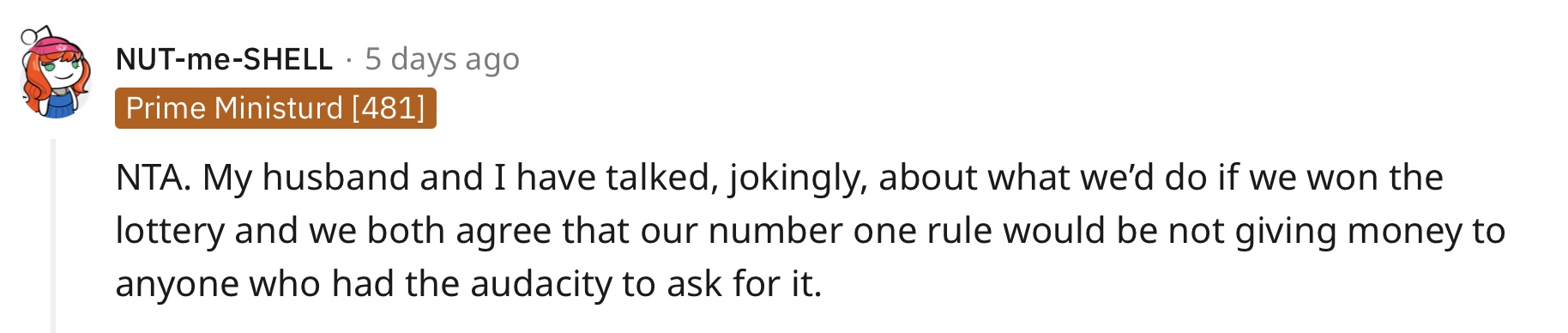Click the line beginning 'lottery and we both'
The width and height of the screenshot is (1568, 333).
tap(810, 231)
